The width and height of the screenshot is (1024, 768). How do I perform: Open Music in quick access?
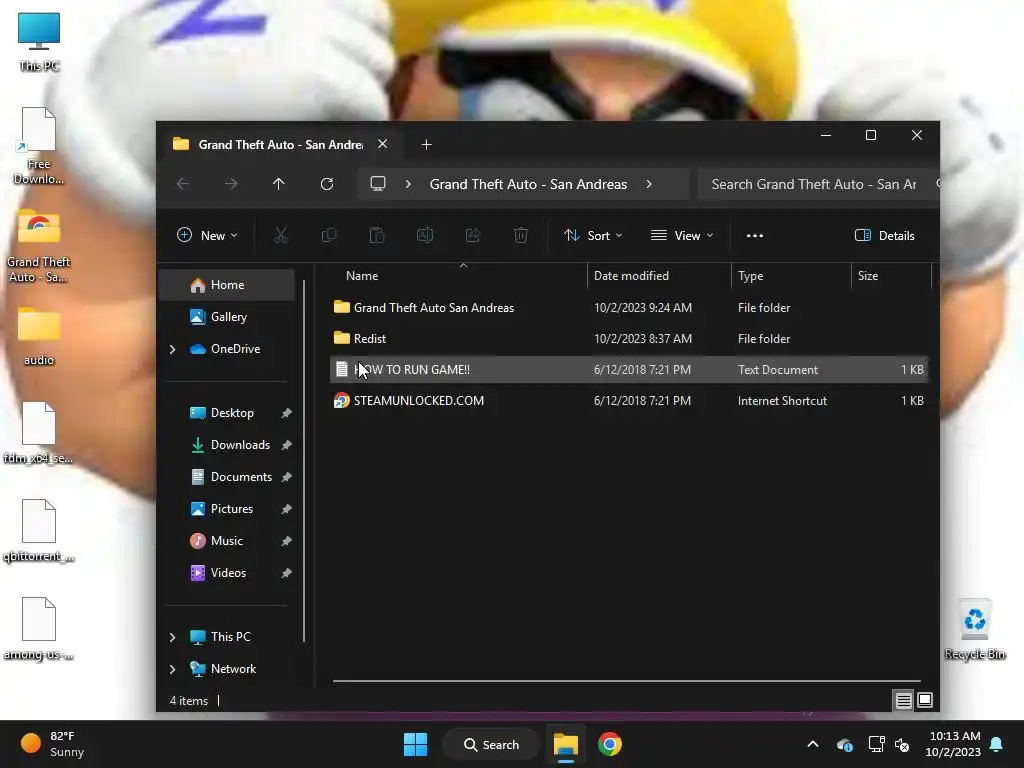(227, 541)
